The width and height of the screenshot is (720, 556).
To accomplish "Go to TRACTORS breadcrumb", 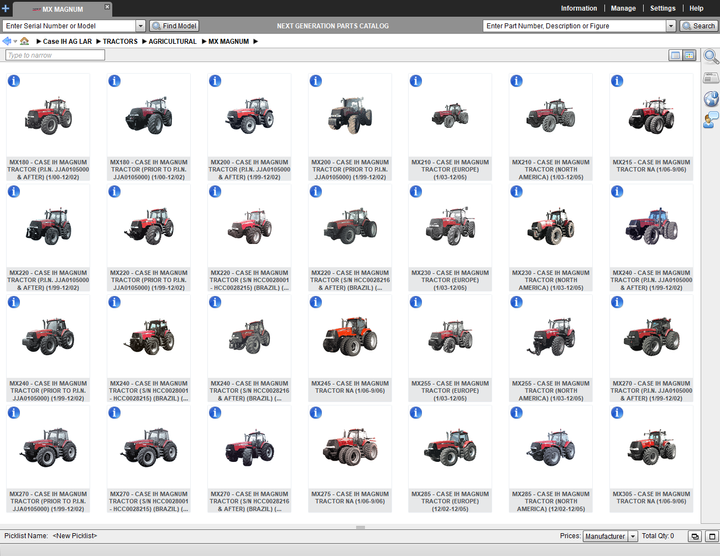I will [120, 41].
